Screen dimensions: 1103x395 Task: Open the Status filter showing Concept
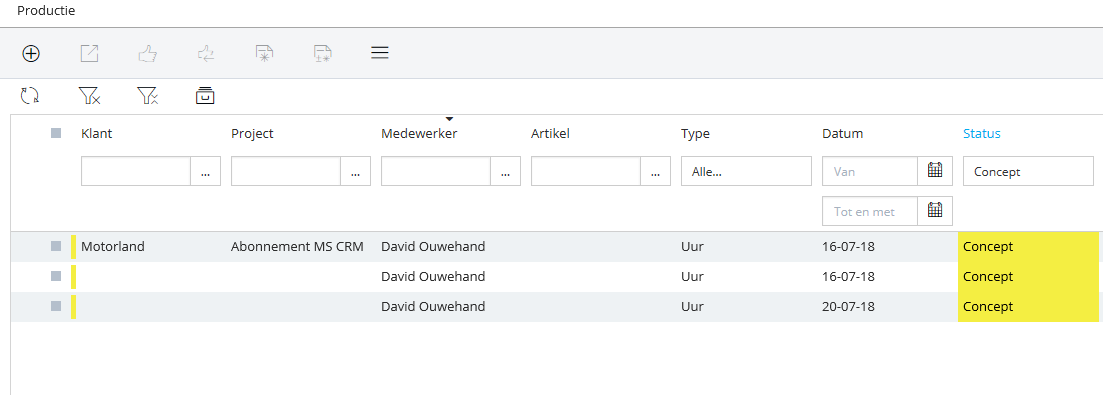pyautogui.click(x=1028, y=171)
